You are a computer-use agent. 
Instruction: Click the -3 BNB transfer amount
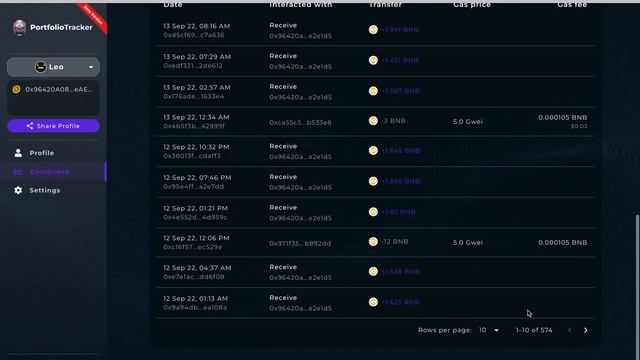point(393,121)
